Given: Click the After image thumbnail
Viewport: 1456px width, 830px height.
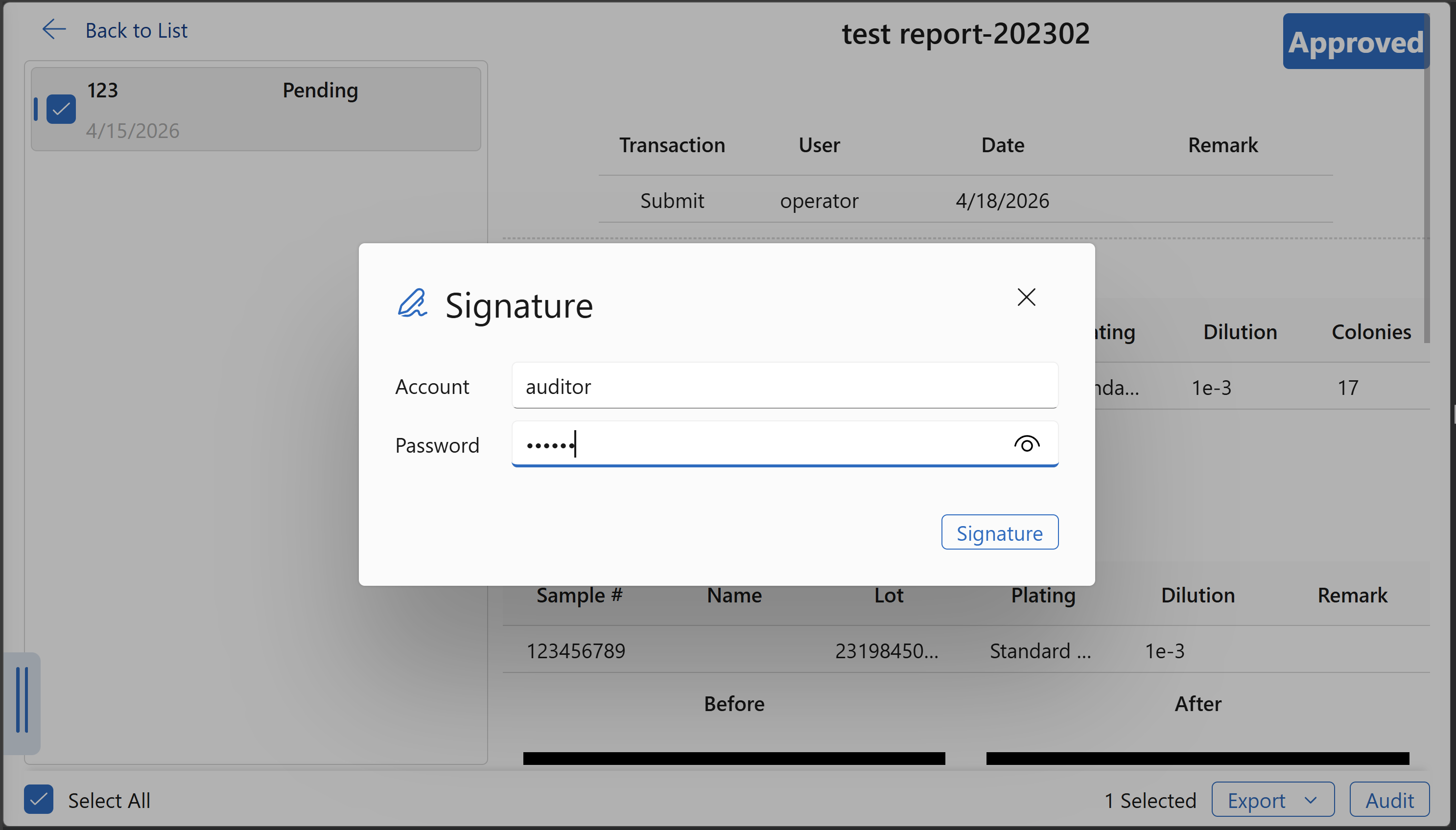Looking at the screenshot, I should point(1198,758).
